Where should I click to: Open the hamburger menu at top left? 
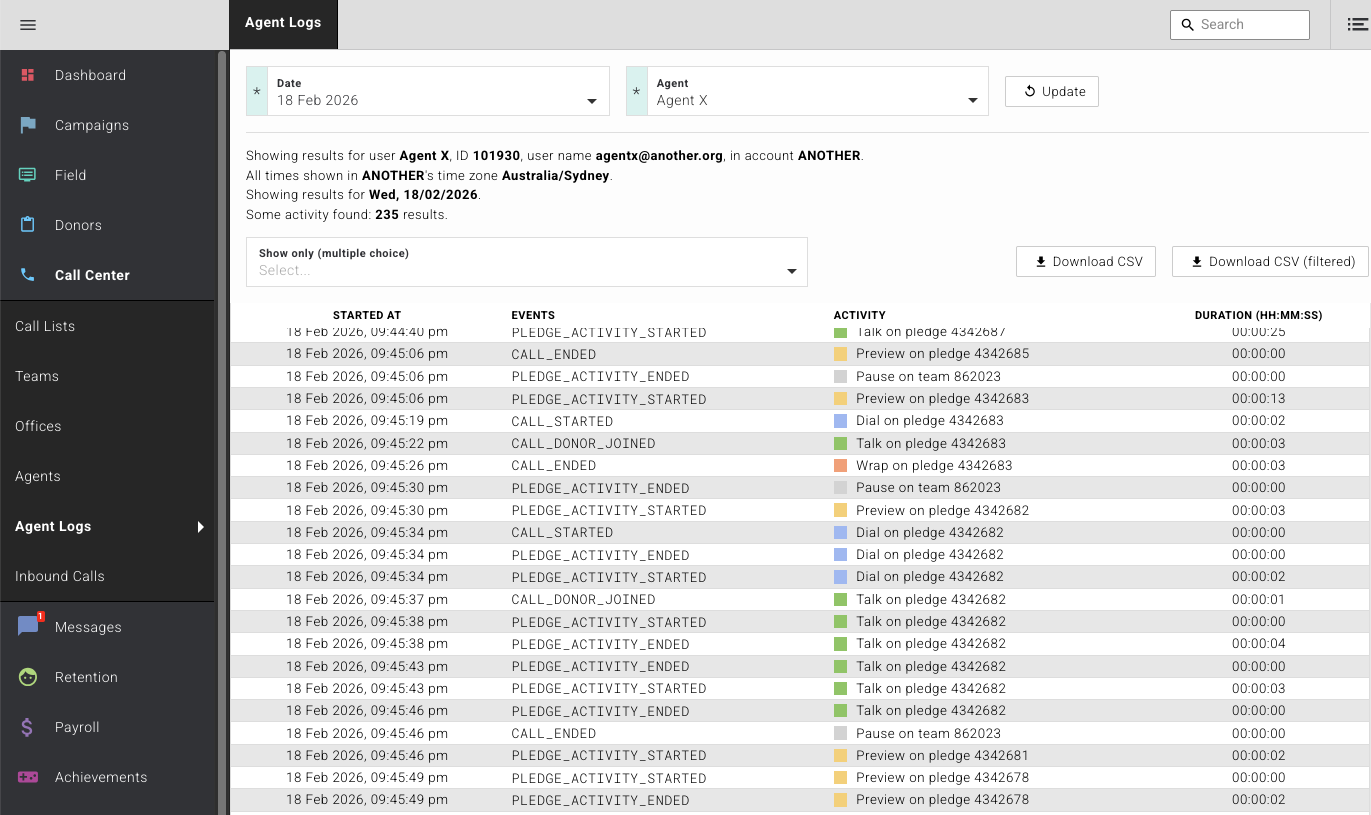pos(27,25)
